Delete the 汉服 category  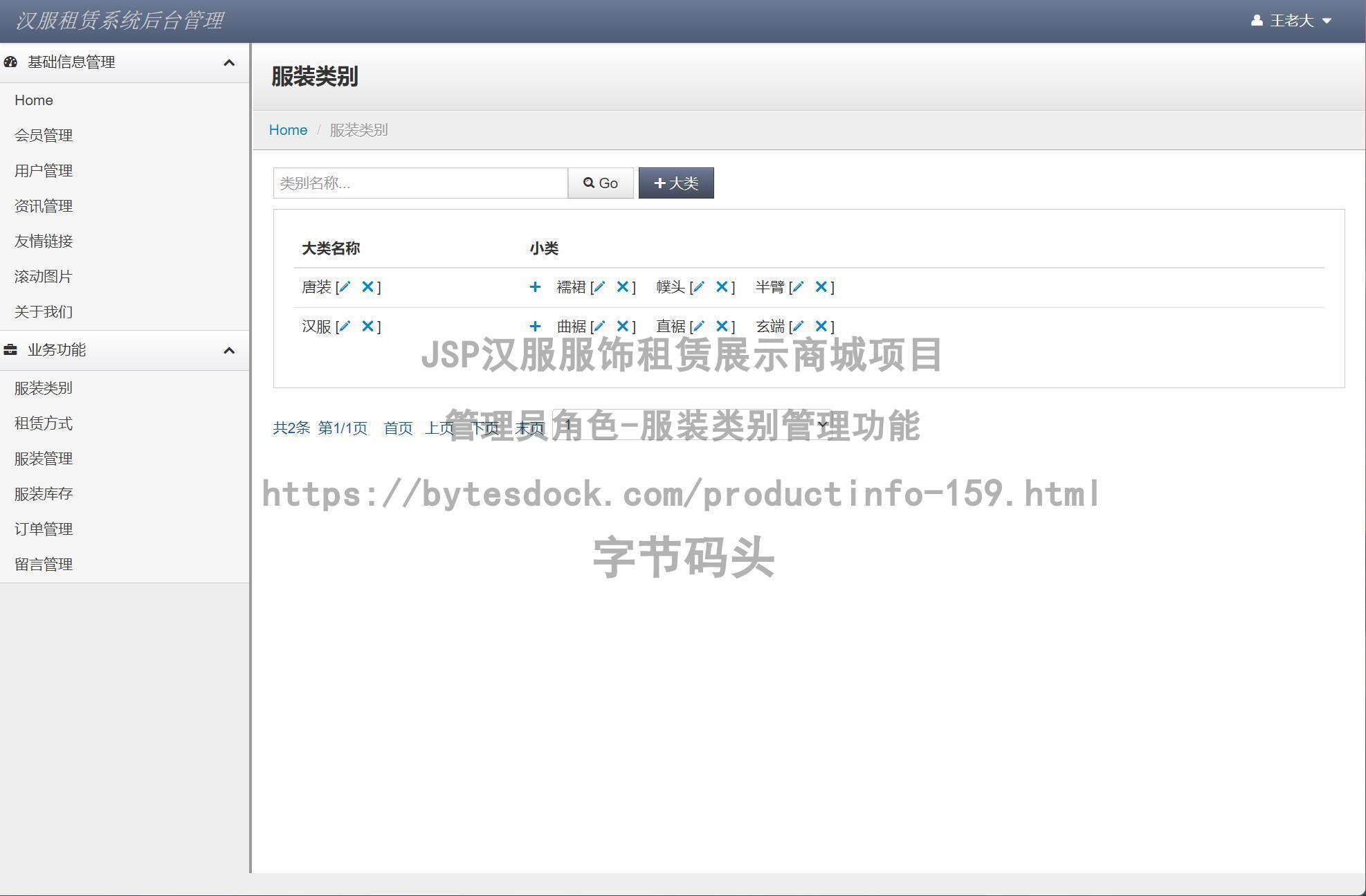coord(367,327)
